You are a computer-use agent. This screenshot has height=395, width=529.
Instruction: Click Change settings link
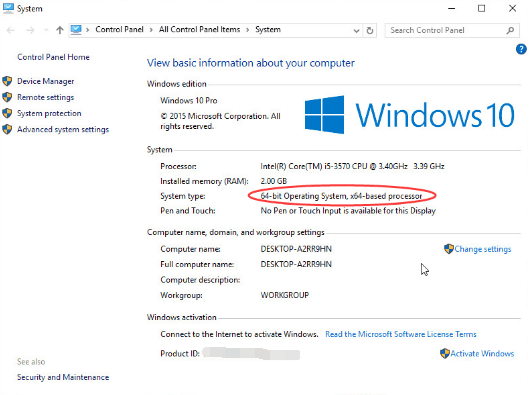[483, 249]
